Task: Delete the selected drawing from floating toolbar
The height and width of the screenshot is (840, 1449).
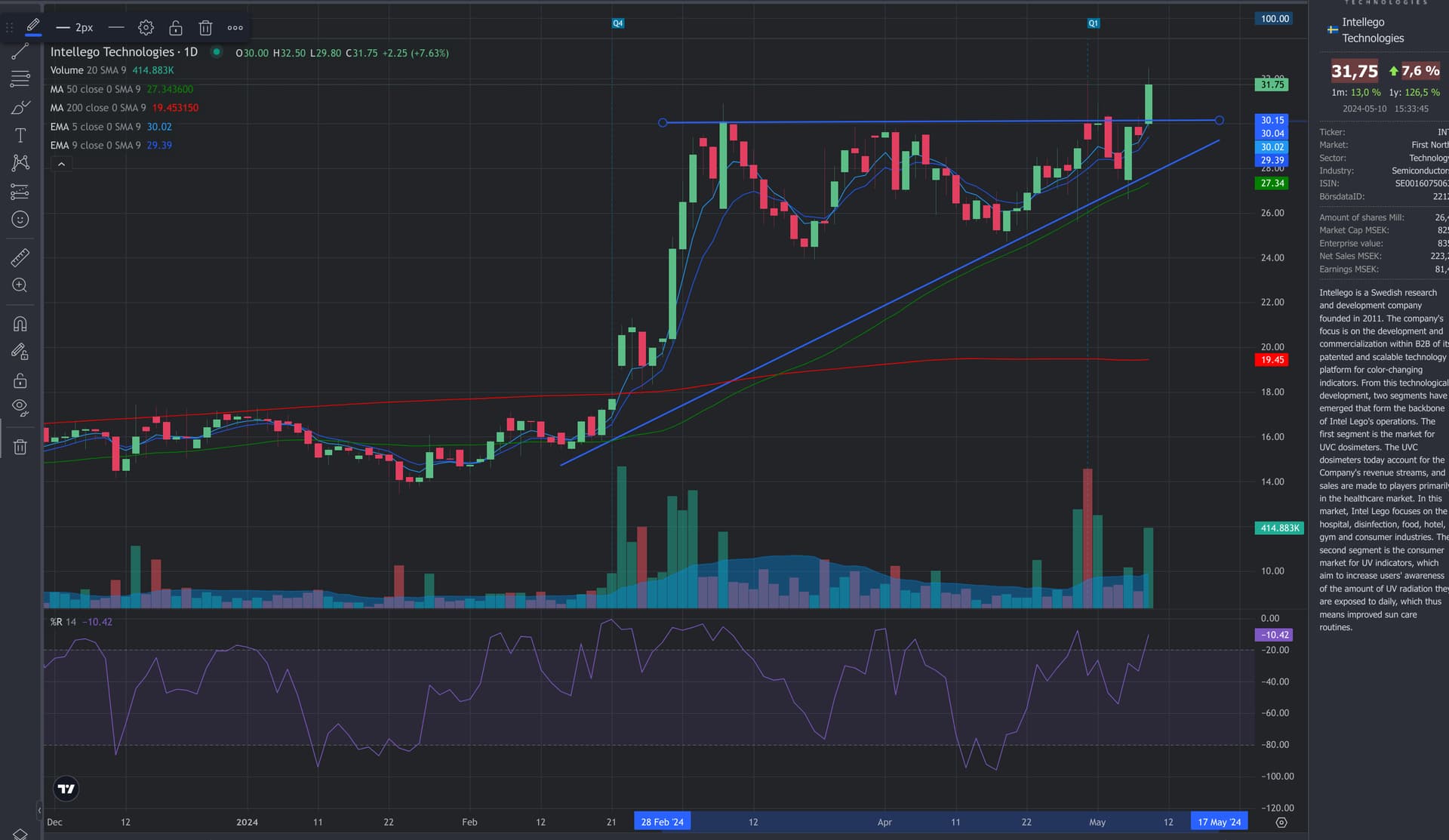Action: 205,28
